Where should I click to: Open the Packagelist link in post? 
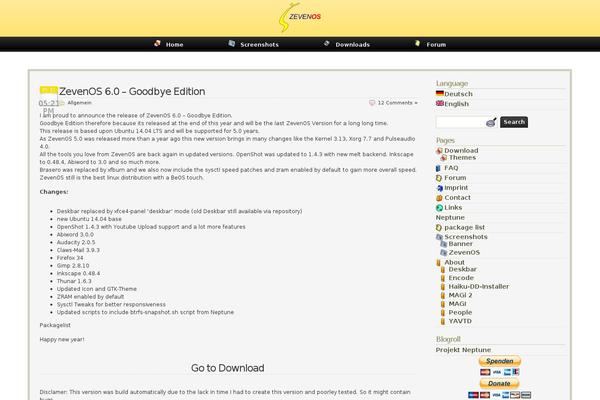55,325
